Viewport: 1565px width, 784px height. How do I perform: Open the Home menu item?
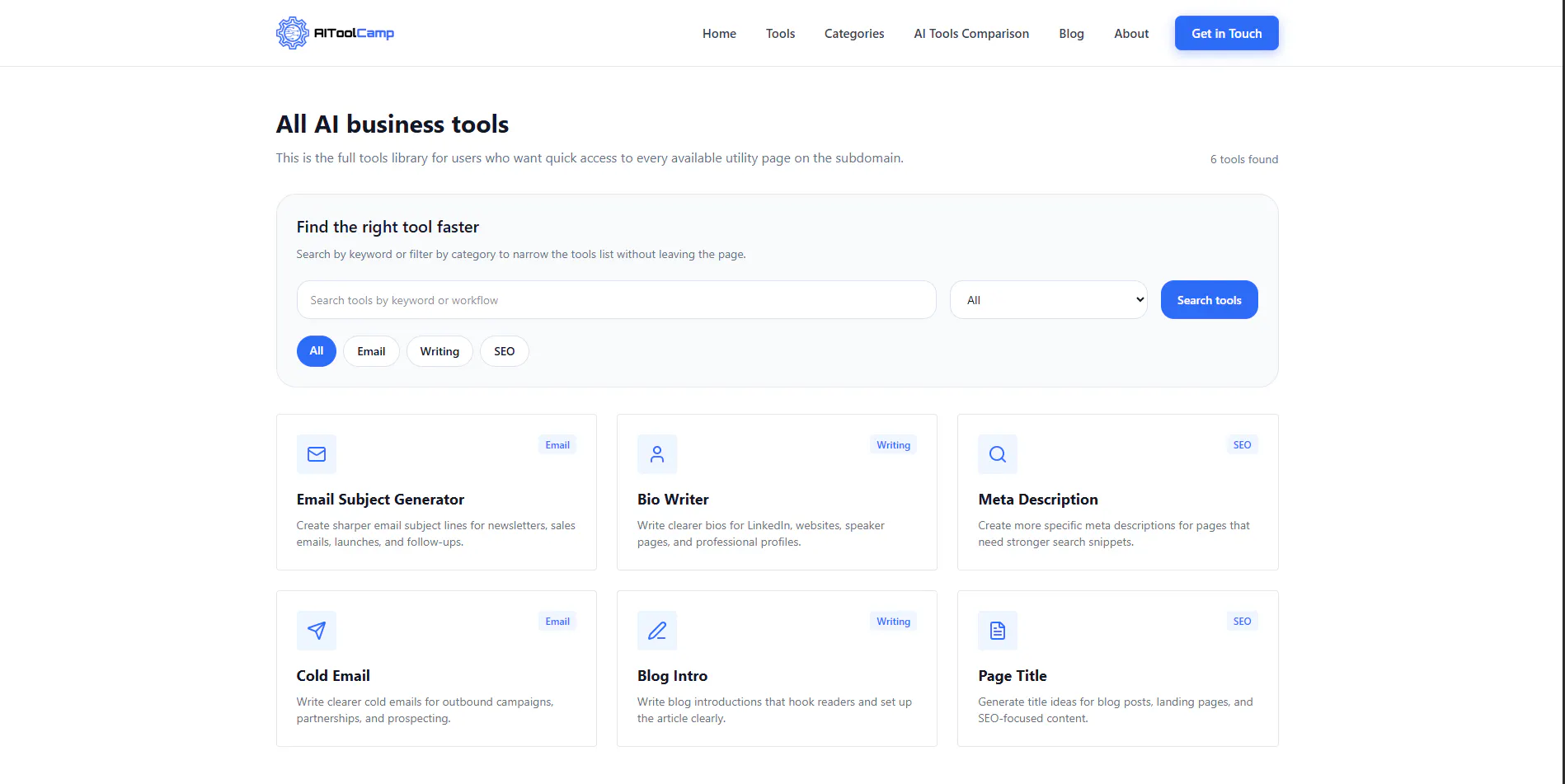pos(719,34)
